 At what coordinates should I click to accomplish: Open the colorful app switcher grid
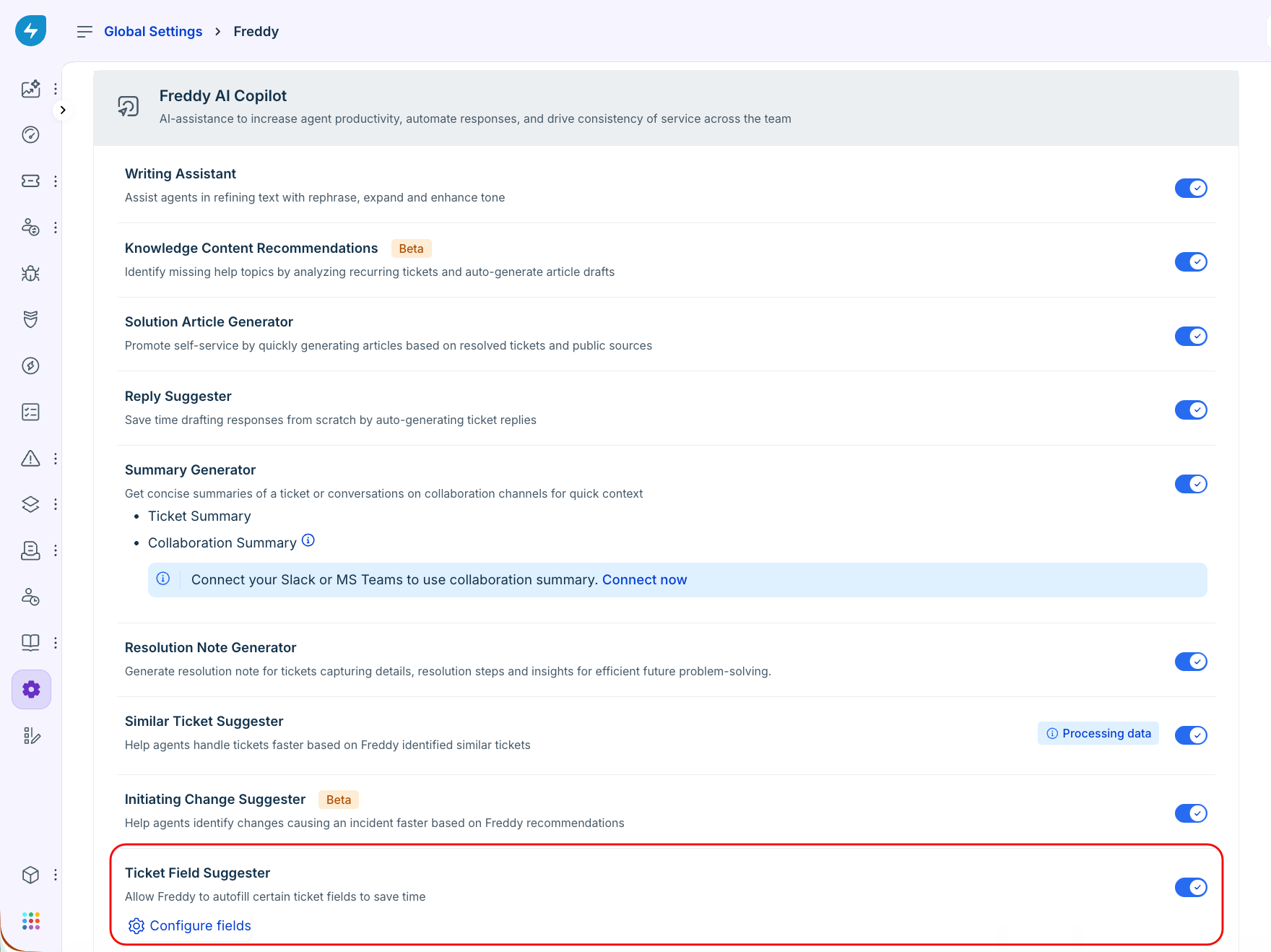pyautogui.click(x=31, y=921)
